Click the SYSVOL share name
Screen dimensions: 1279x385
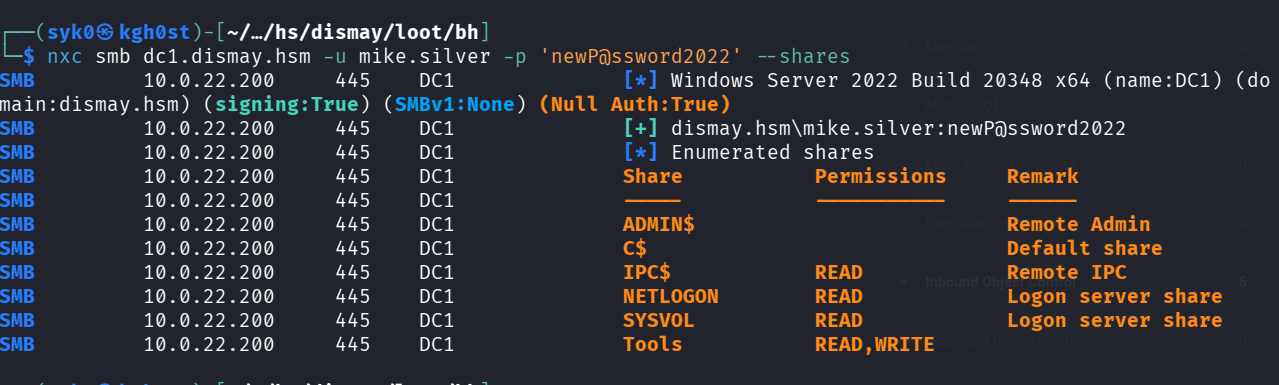tap(659, 321)
